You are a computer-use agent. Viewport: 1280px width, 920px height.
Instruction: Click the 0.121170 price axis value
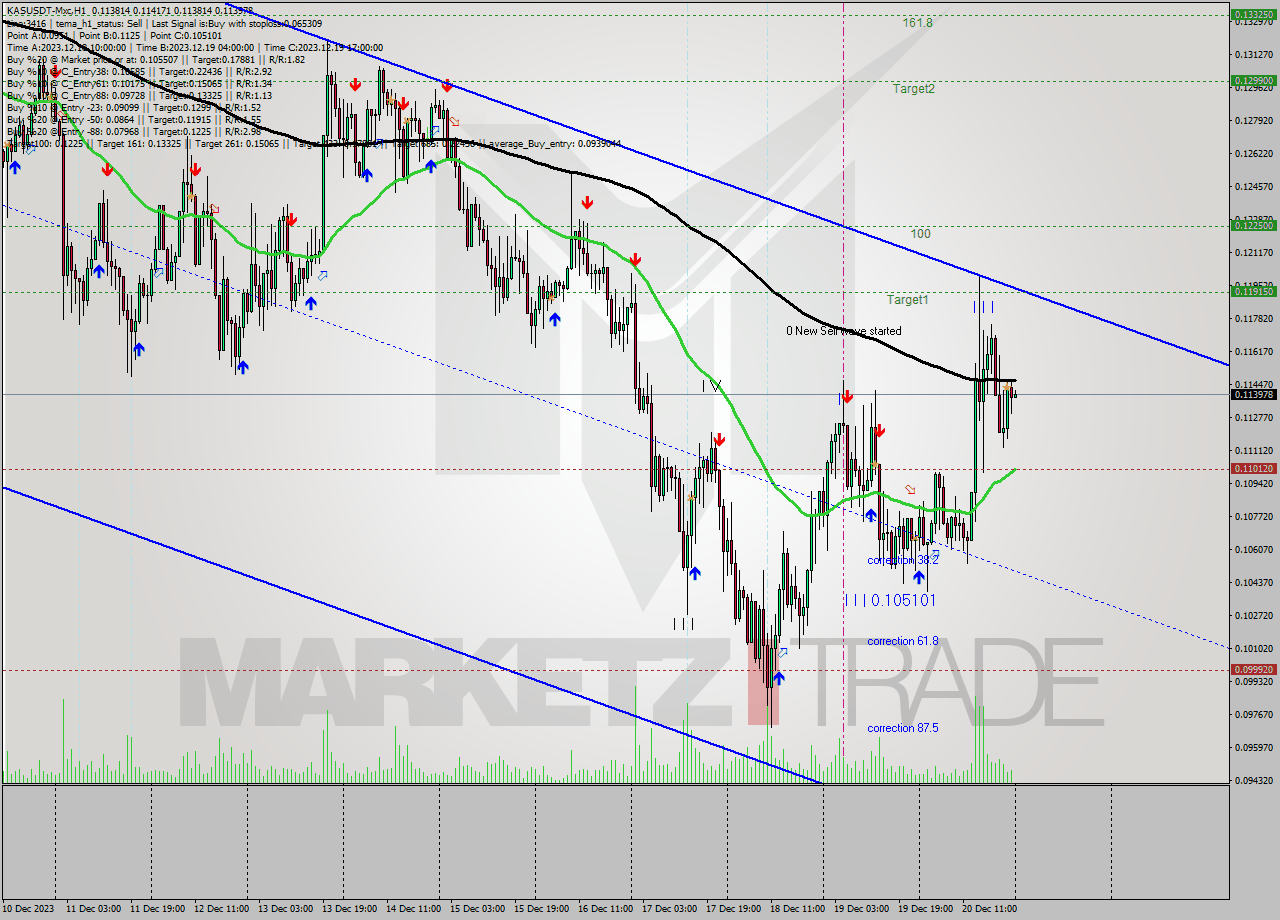pyautogui.click(x=1253, y=252)
